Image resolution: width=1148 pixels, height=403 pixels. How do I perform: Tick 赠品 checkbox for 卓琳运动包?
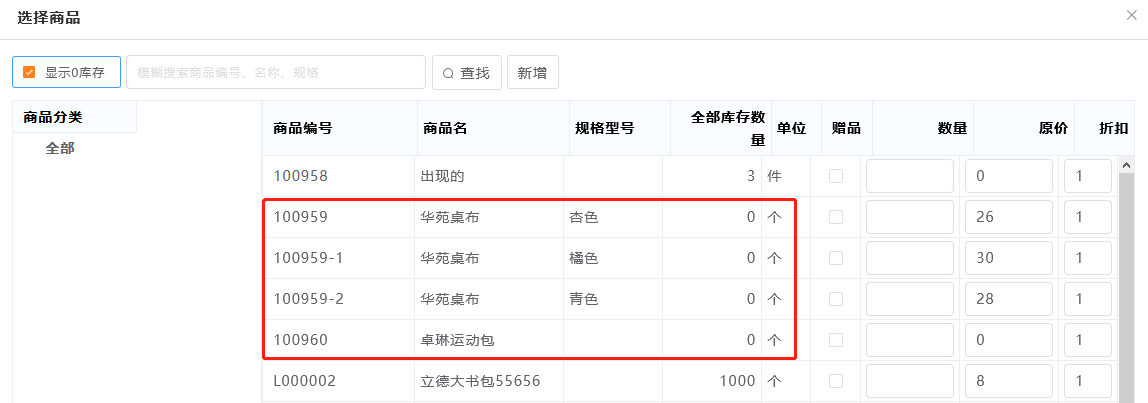click(836, 340)
